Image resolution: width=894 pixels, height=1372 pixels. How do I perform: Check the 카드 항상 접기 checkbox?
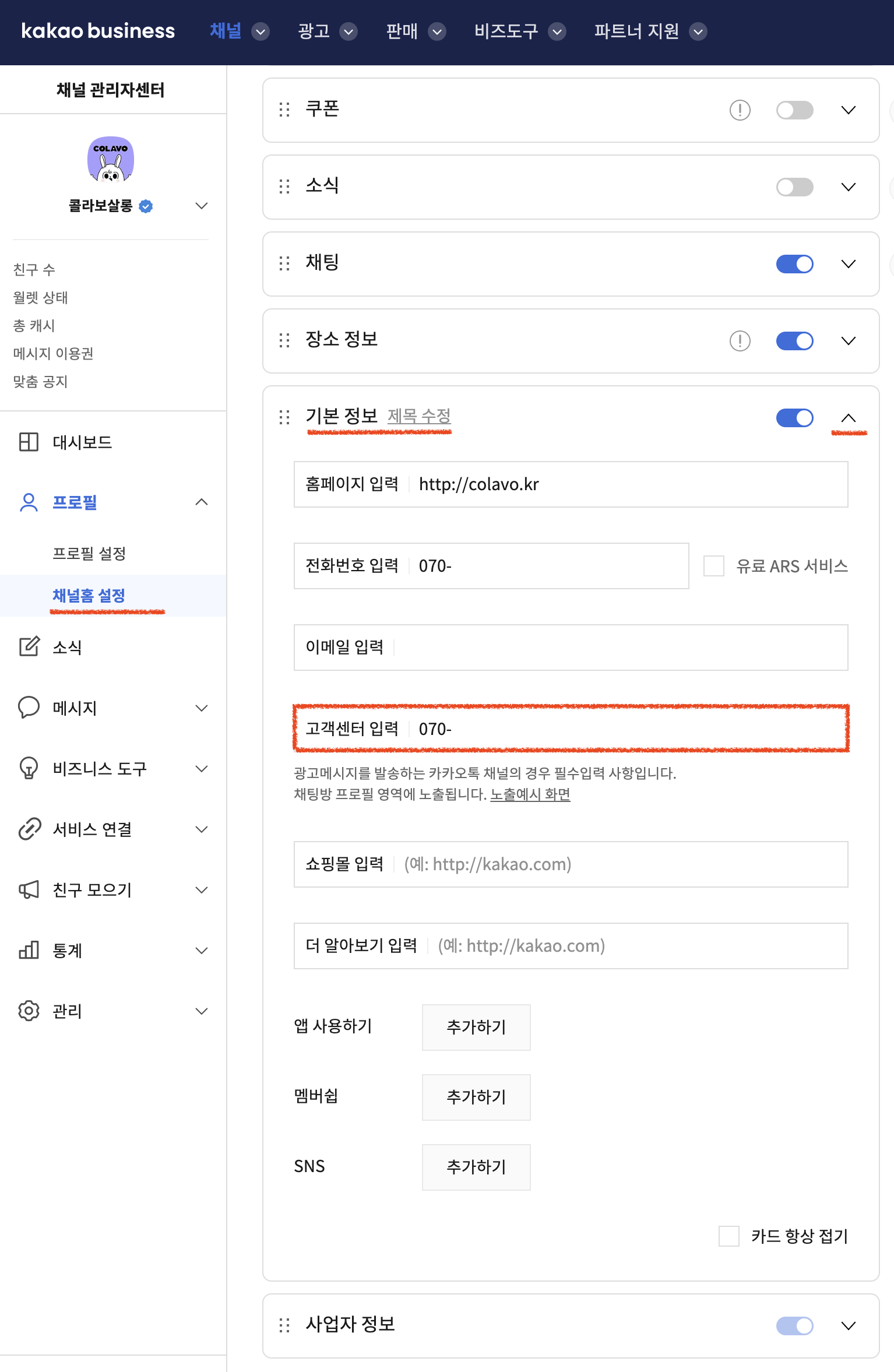728,1236
